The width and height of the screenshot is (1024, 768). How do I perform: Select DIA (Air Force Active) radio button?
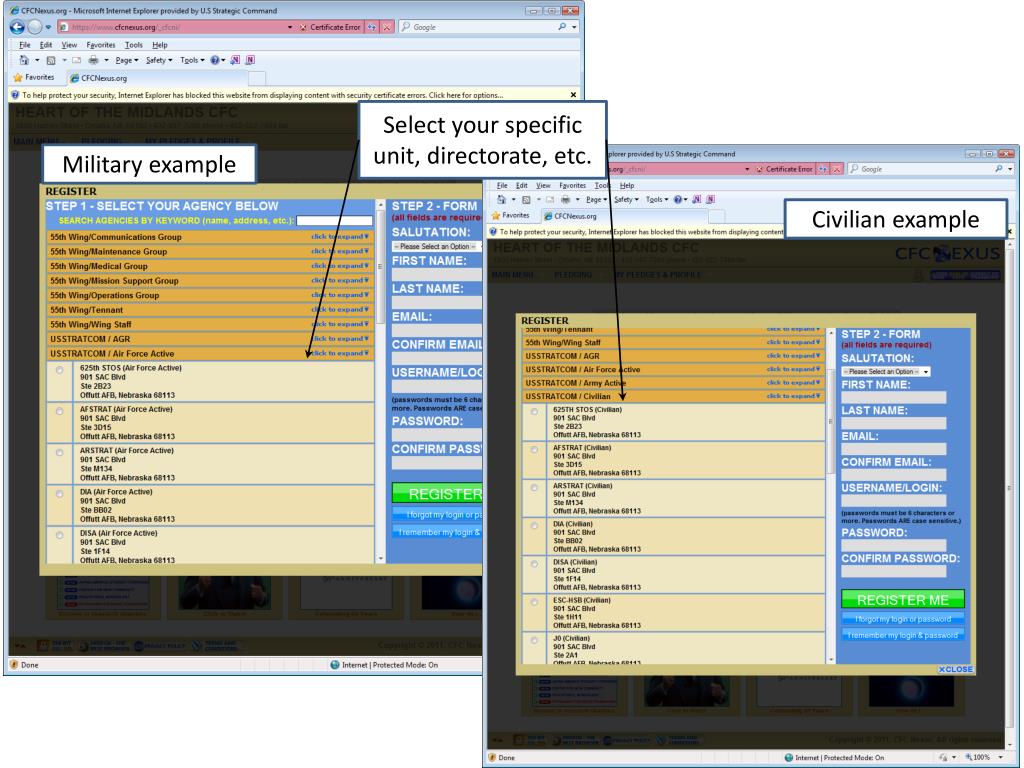[60, 494]
